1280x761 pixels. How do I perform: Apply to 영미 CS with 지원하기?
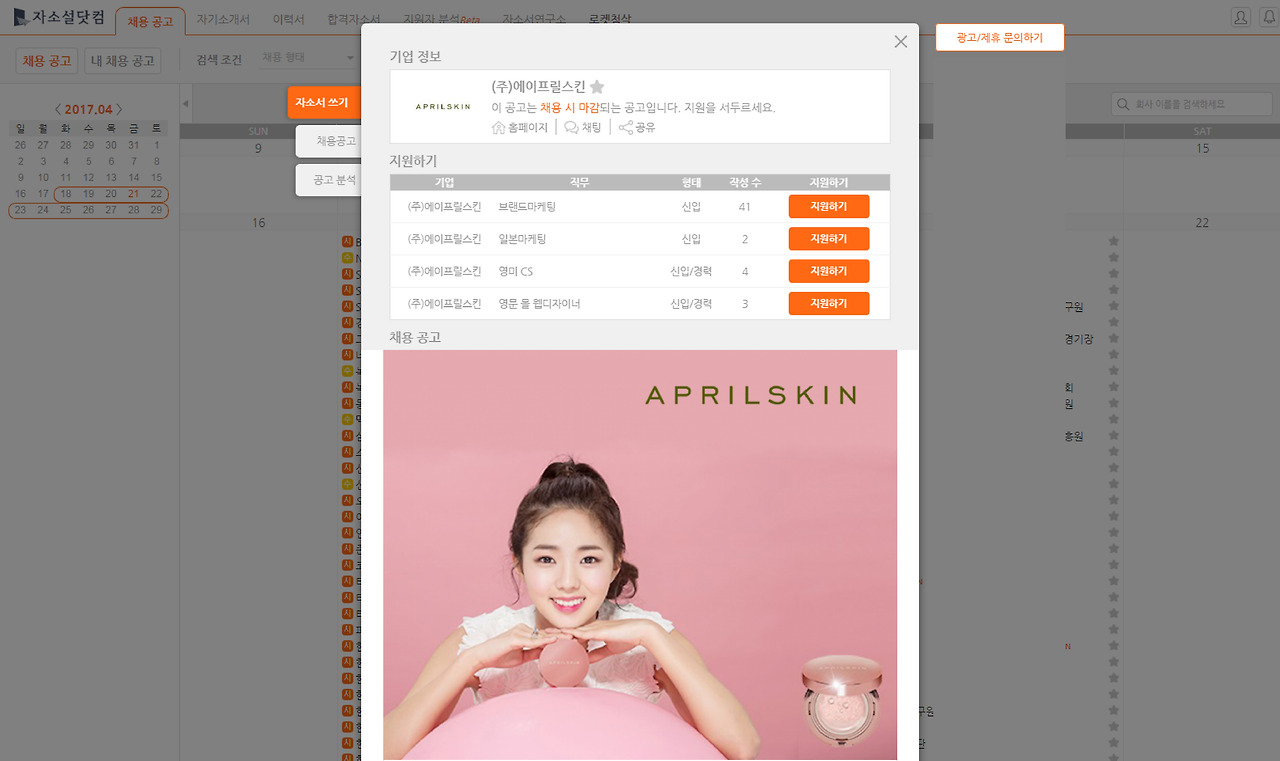point(829,271)
